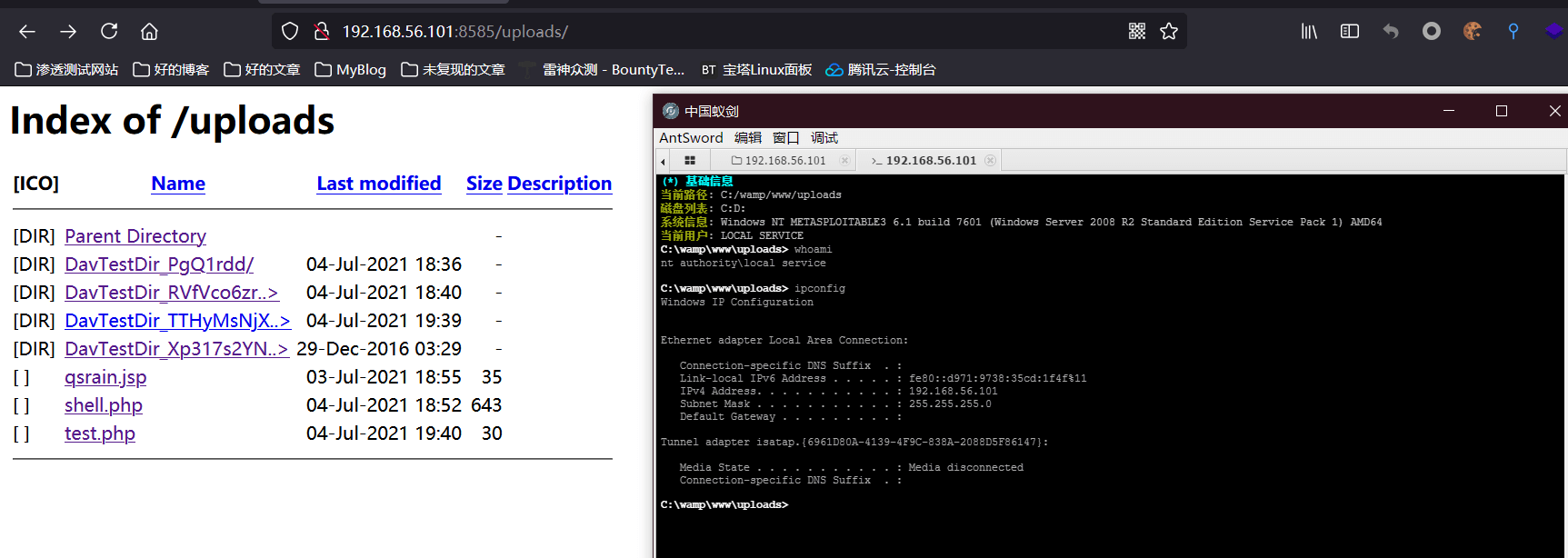Click the AntSword logo in title bar

[x=671, y=111]
